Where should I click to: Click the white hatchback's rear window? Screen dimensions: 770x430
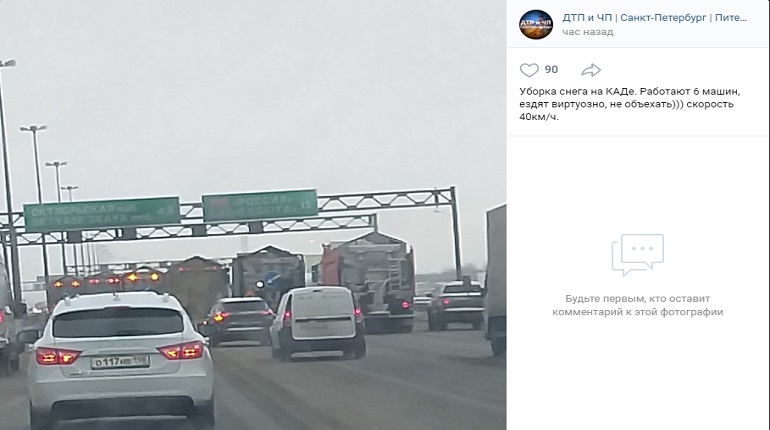(118, 322)
